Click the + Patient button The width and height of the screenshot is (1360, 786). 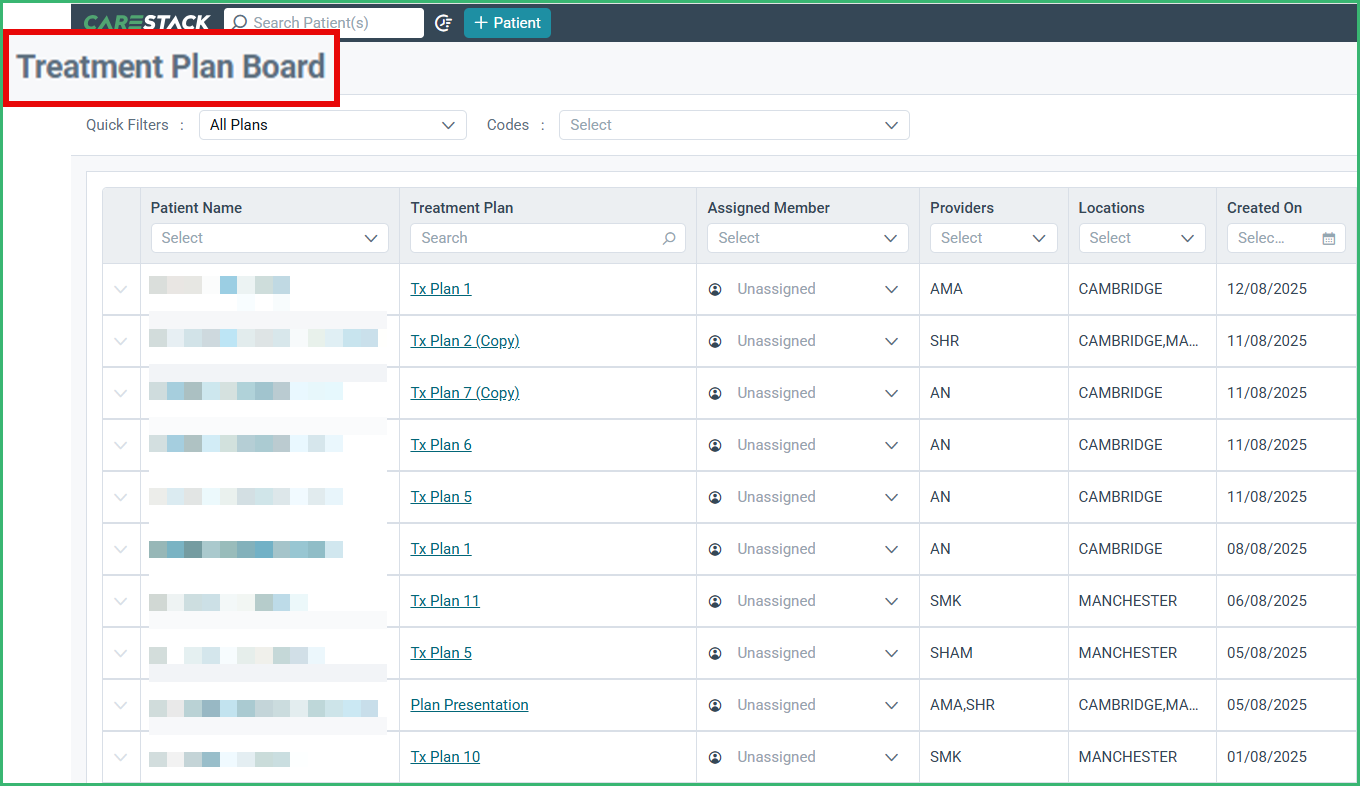pos(507,22)
